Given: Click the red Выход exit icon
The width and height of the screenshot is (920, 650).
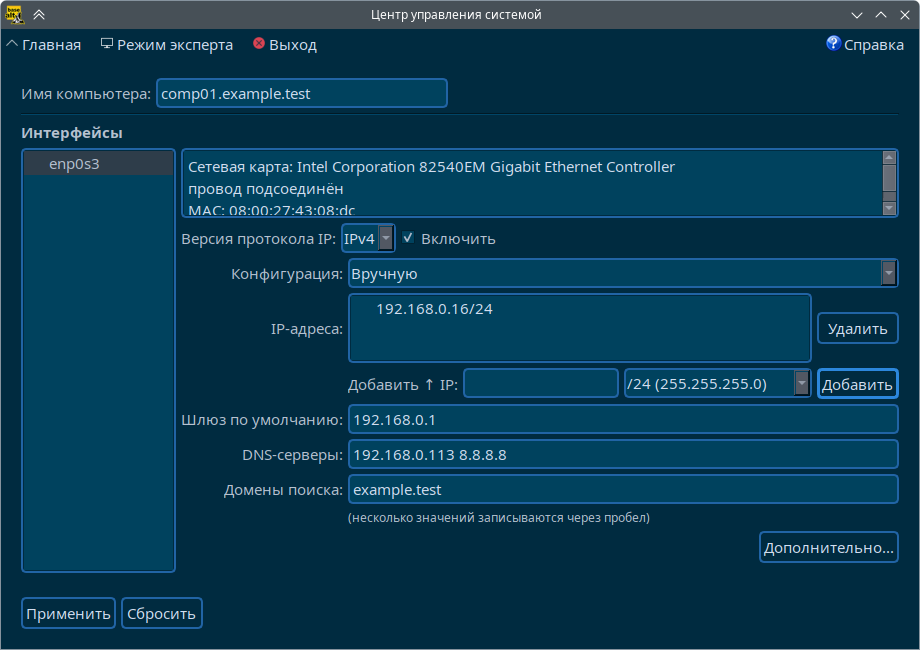Looking at the screenshot, I should tap(257, 44).
